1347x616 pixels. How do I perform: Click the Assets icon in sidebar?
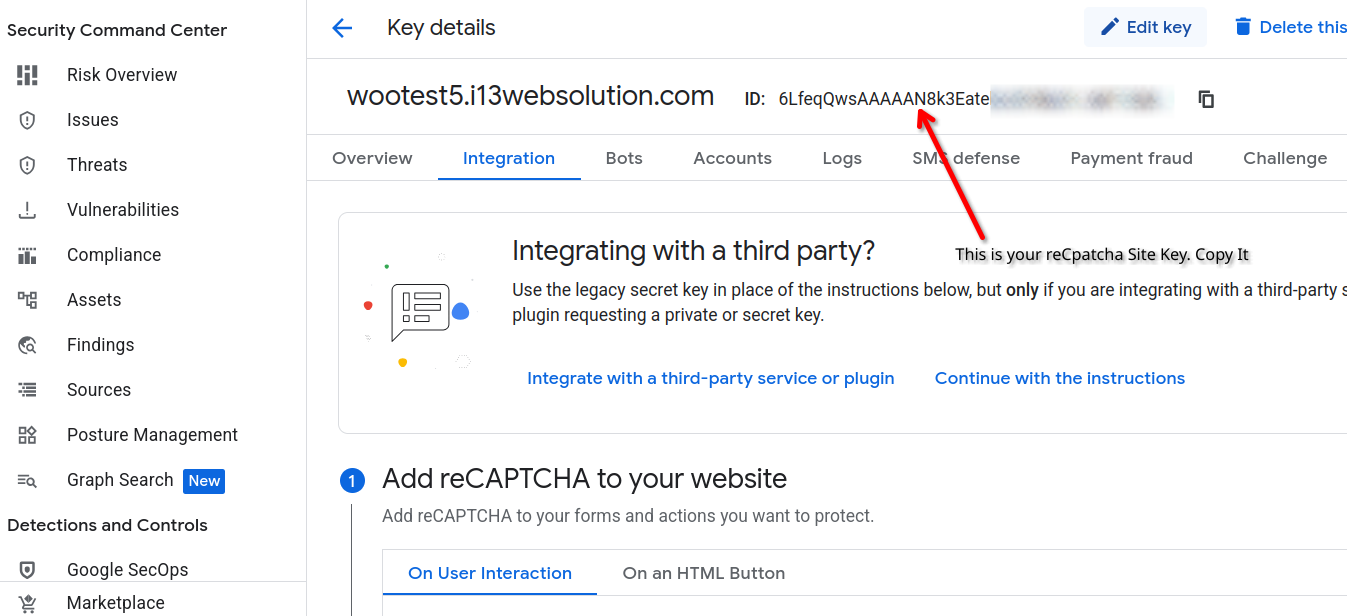tap(28, 300)
